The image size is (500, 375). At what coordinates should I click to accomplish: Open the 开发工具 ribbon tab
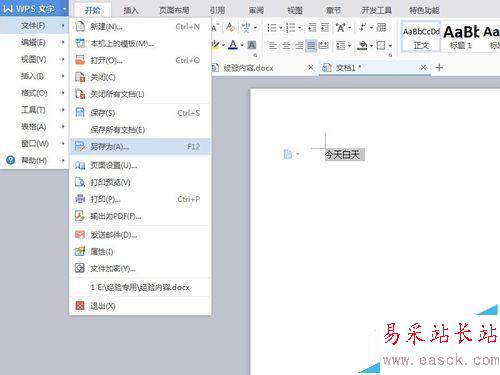coord(377,10)
